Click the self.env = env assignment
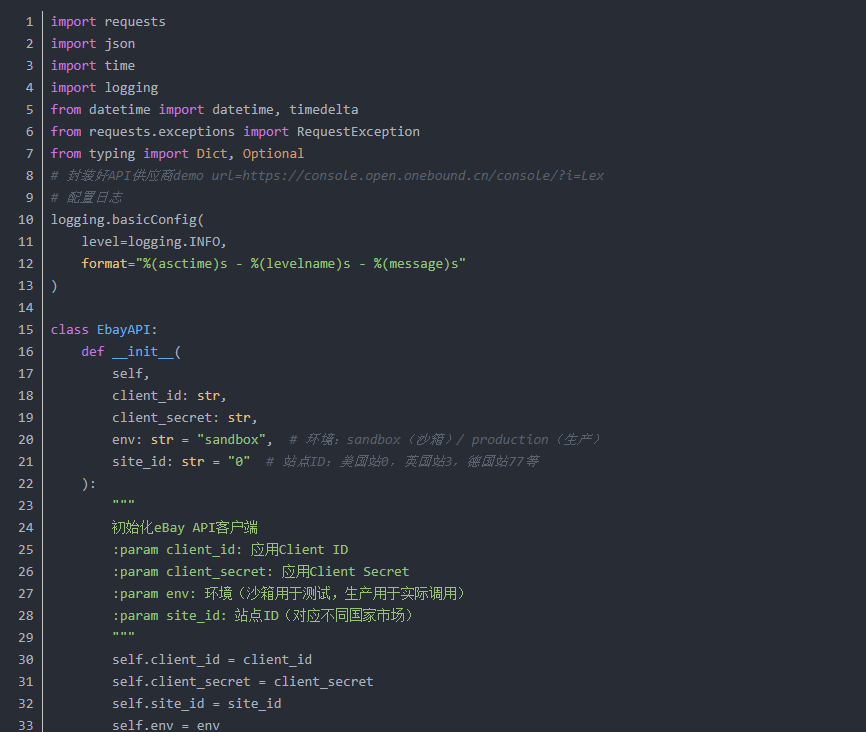 click(x=166, y=726)
